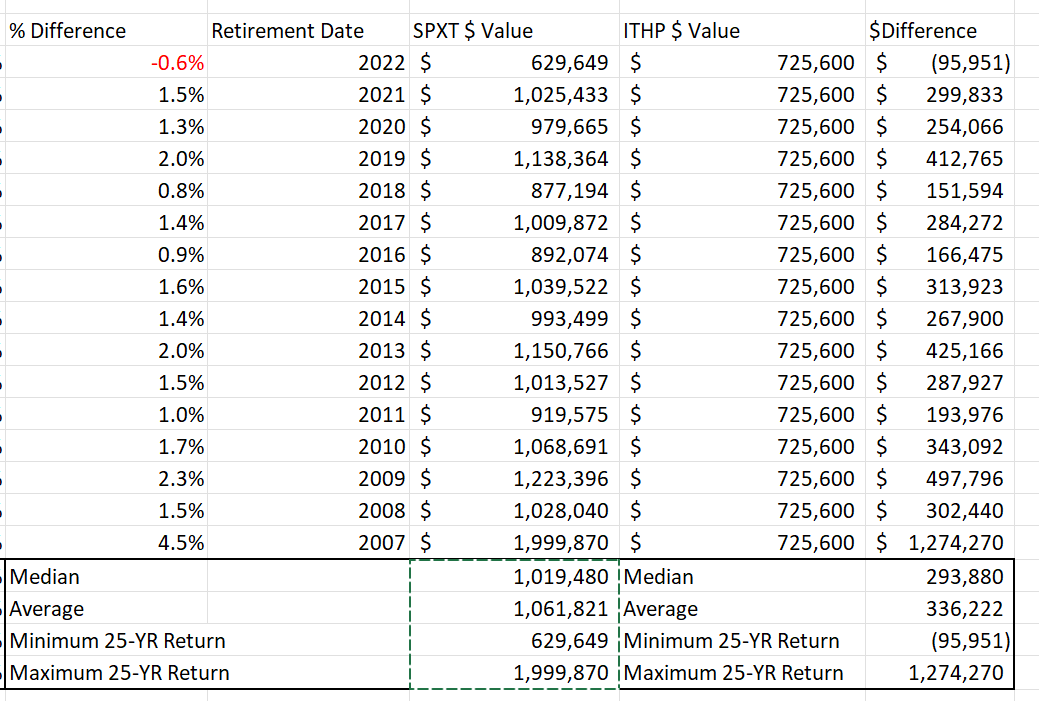Screen dimensions: 1039x701
Task: Click the retirement date 2020 cell
Action: coord(308,127)
